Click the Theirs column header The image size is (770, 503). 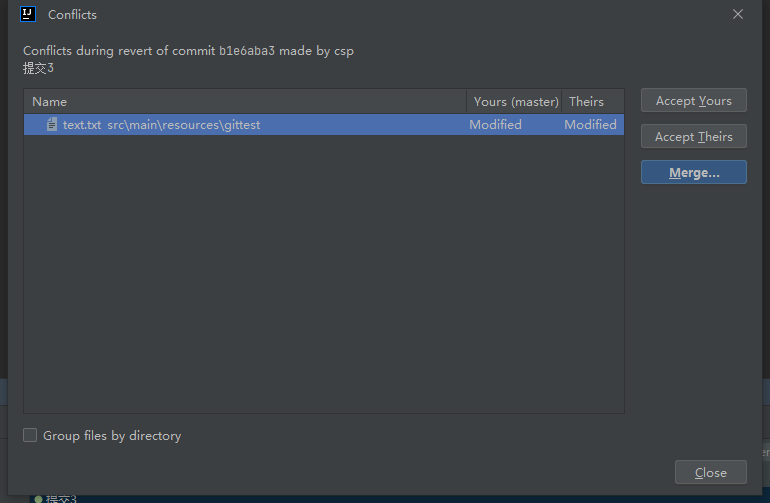(586, 102)
